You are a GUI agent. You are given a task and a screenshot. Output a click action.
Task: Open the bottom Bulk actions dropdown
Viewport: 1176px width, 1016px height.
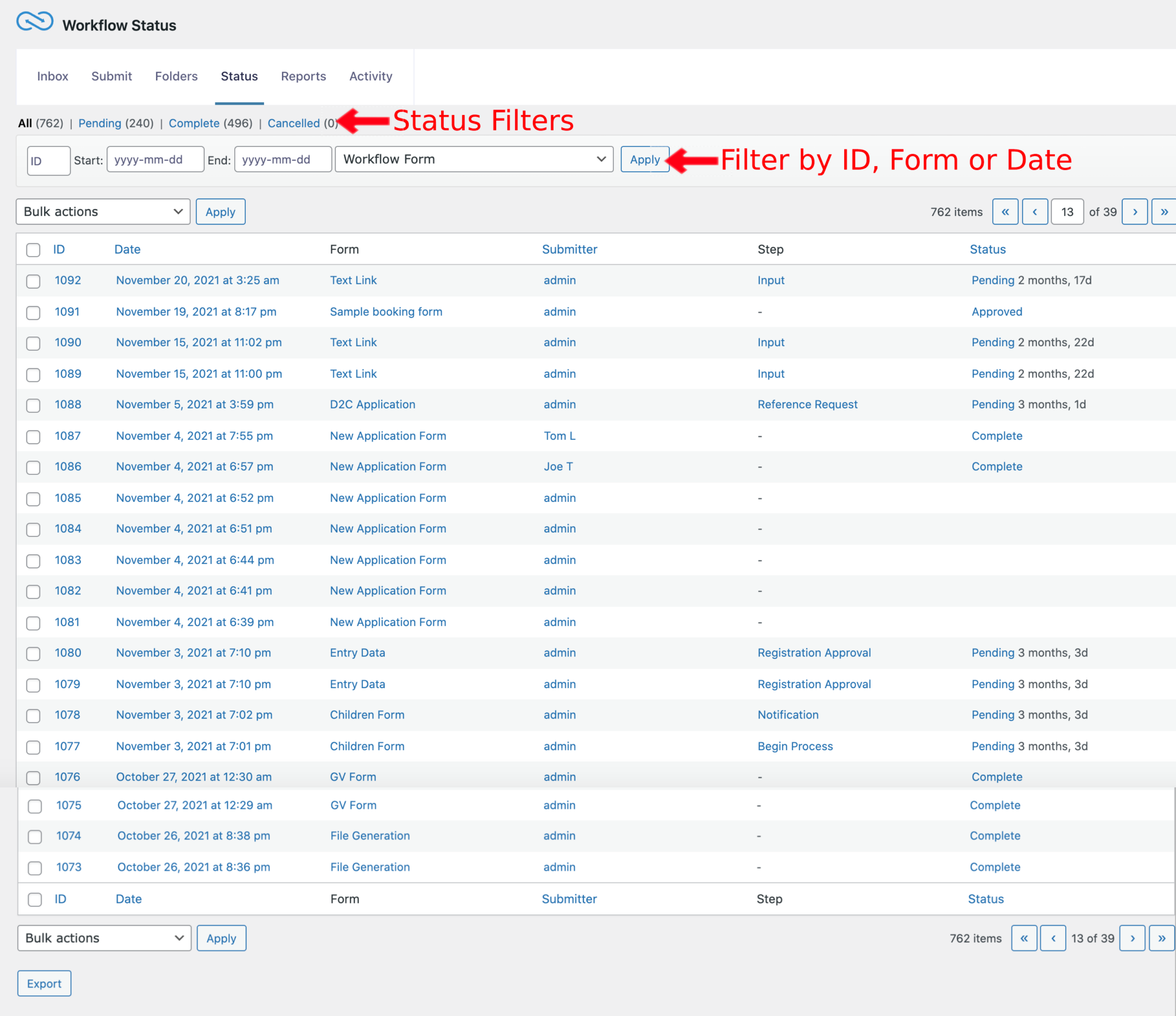pyautogui.click(x=104, y=938)
